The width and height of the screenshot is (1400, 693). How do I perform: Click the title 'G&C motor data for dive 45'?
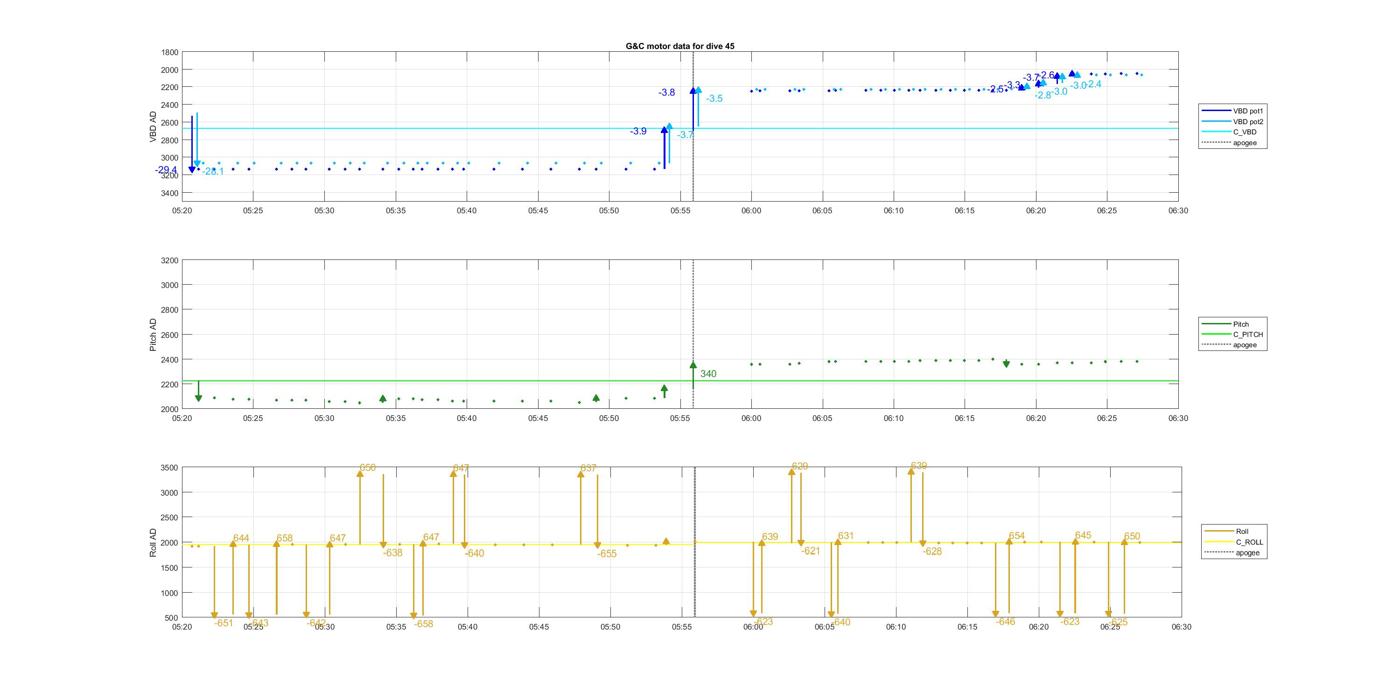679,46
